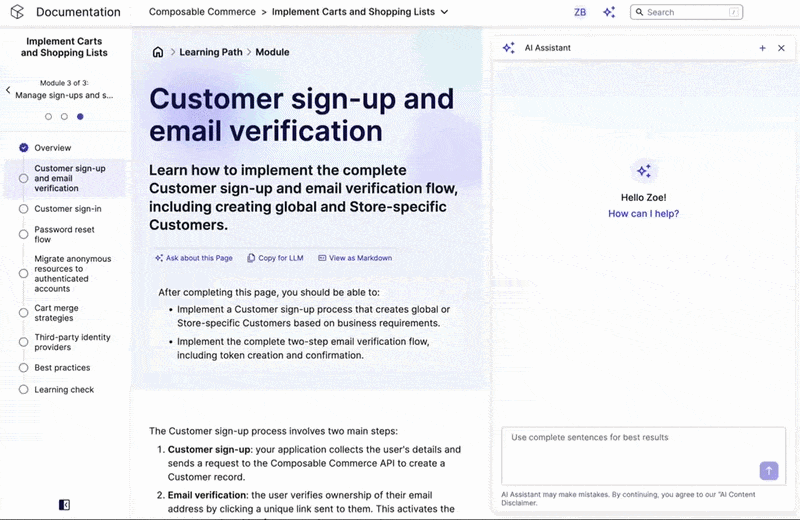The image size is (800, 520).
Task: Start a new AI chat with plus icon
Action: coord(762,48)
